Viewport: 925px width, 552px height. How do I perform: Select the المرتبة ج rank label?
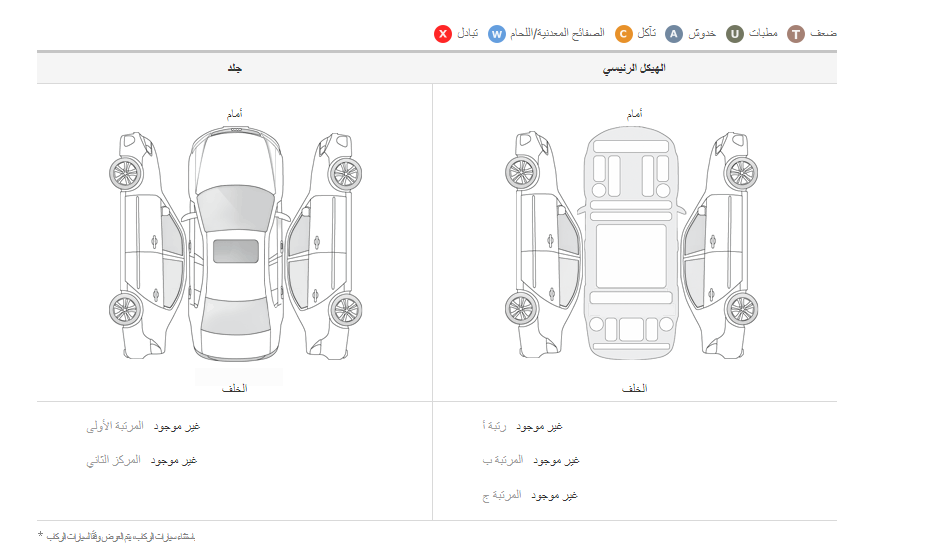pyautogui.click(x=501, y=495)
